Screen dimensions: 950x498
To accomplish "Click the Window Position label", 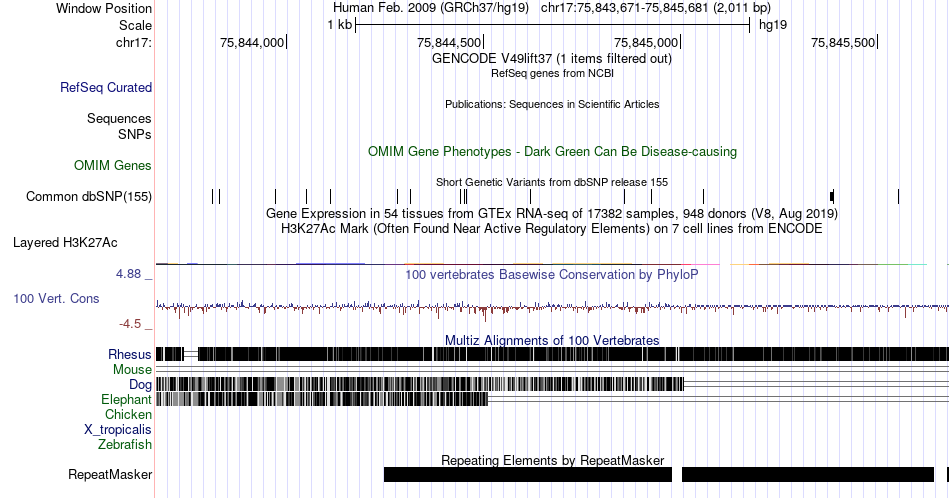I will 104,8.
